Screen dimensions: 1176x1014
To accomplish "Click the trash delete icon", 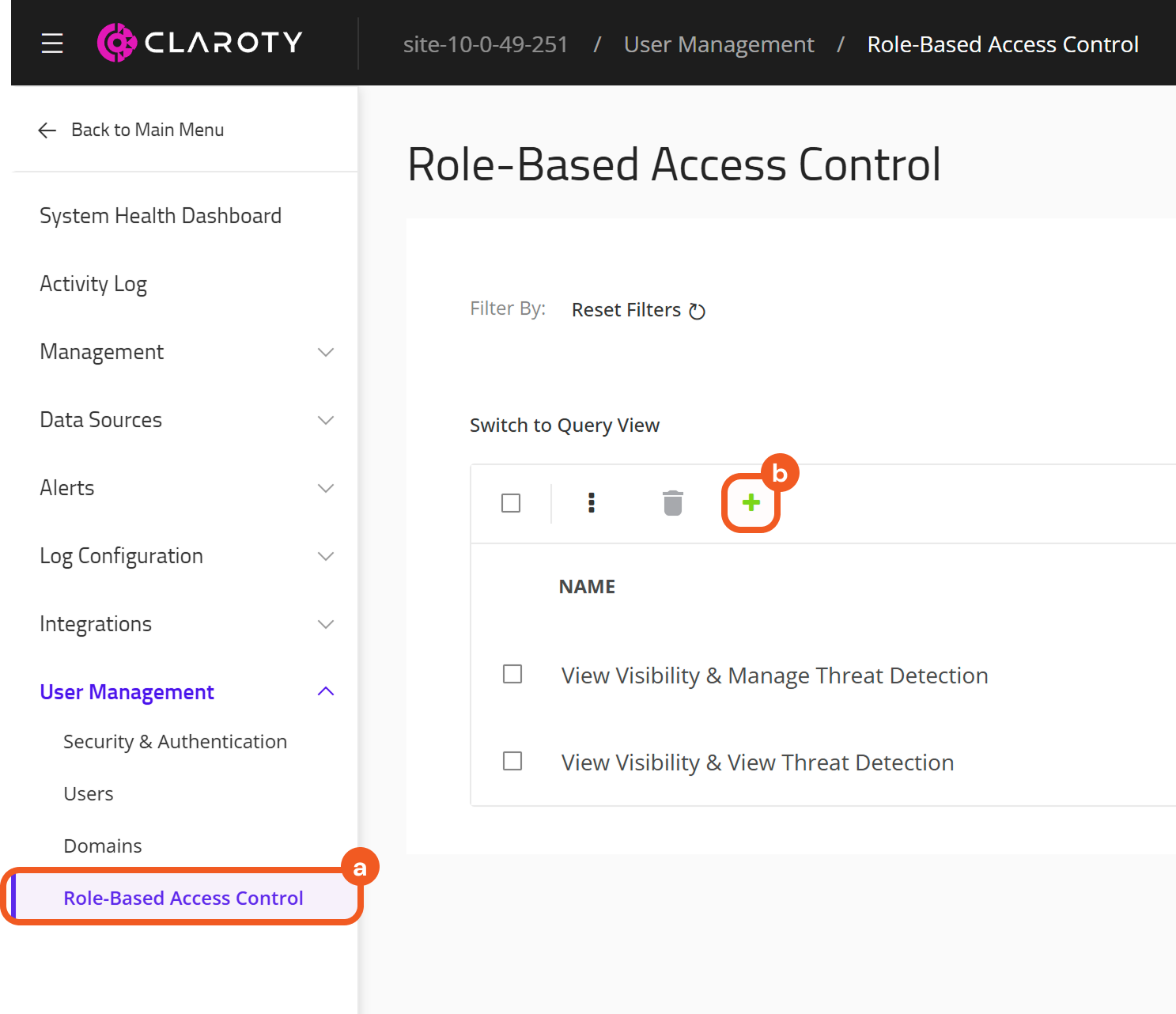I will tap(672, 502).
